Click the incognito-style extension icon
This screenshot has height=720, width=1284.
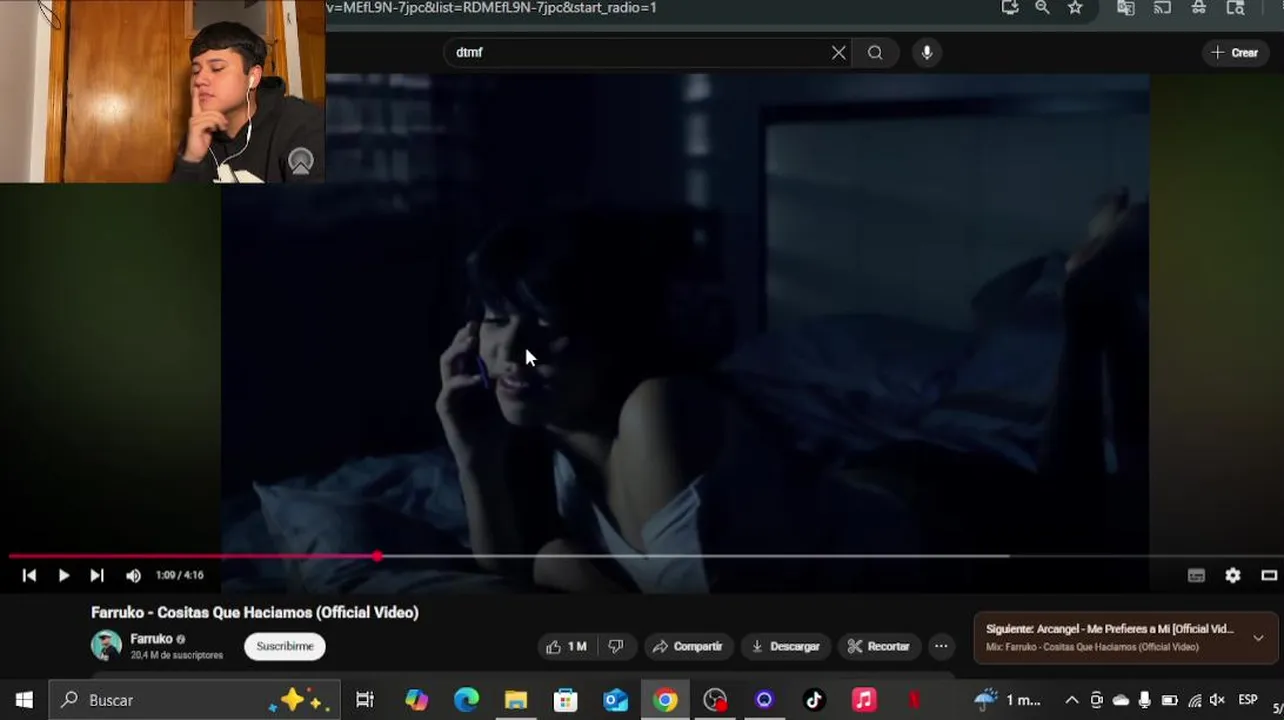(x=1199, y=8)
